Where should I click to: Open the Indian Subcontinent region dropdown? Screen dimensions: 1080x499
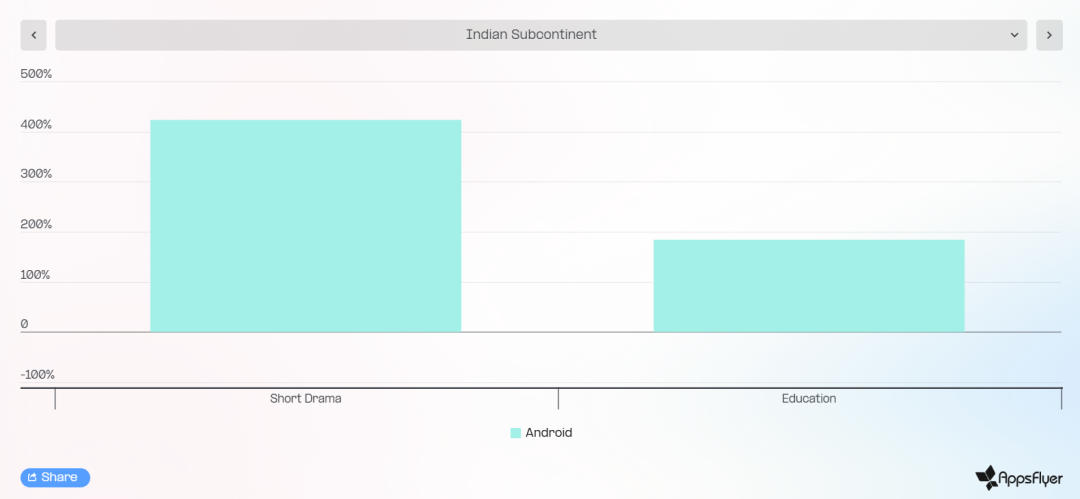[541, 35]
